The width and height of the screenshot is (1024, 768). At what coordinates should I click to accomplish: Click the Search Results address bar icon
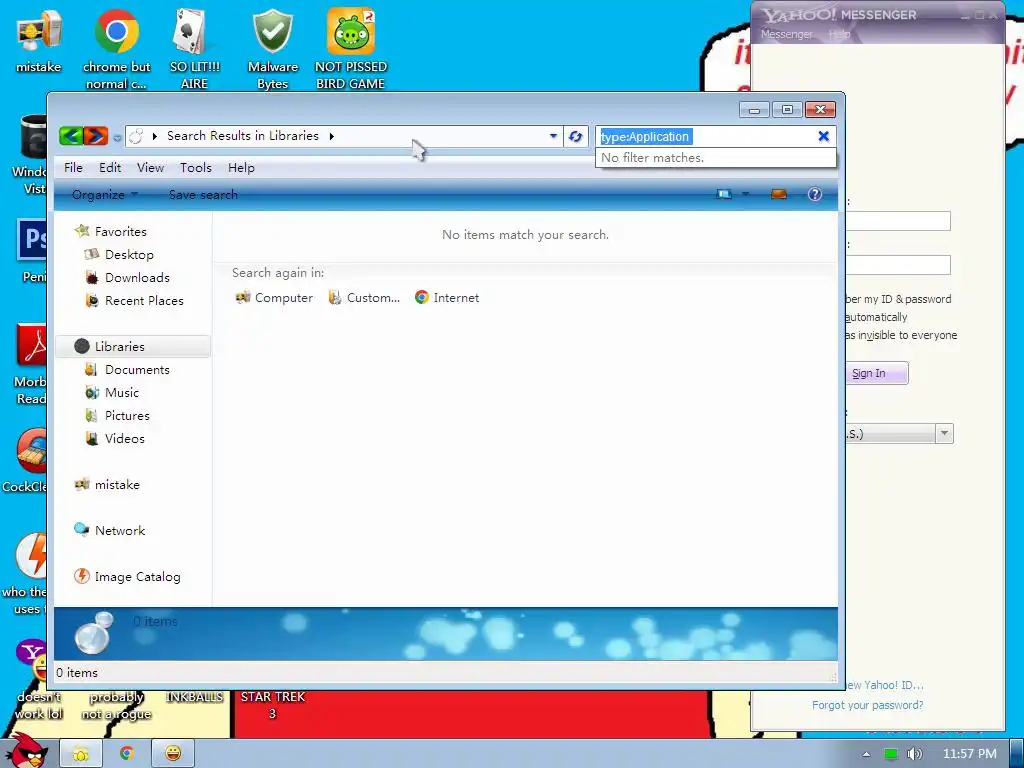point(136,136)
